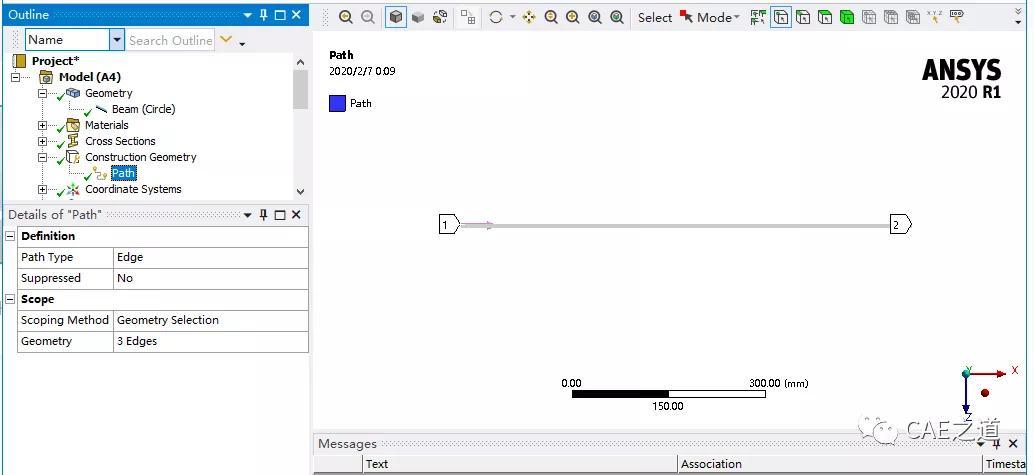Click the Search Outline input field

point(170,40)
